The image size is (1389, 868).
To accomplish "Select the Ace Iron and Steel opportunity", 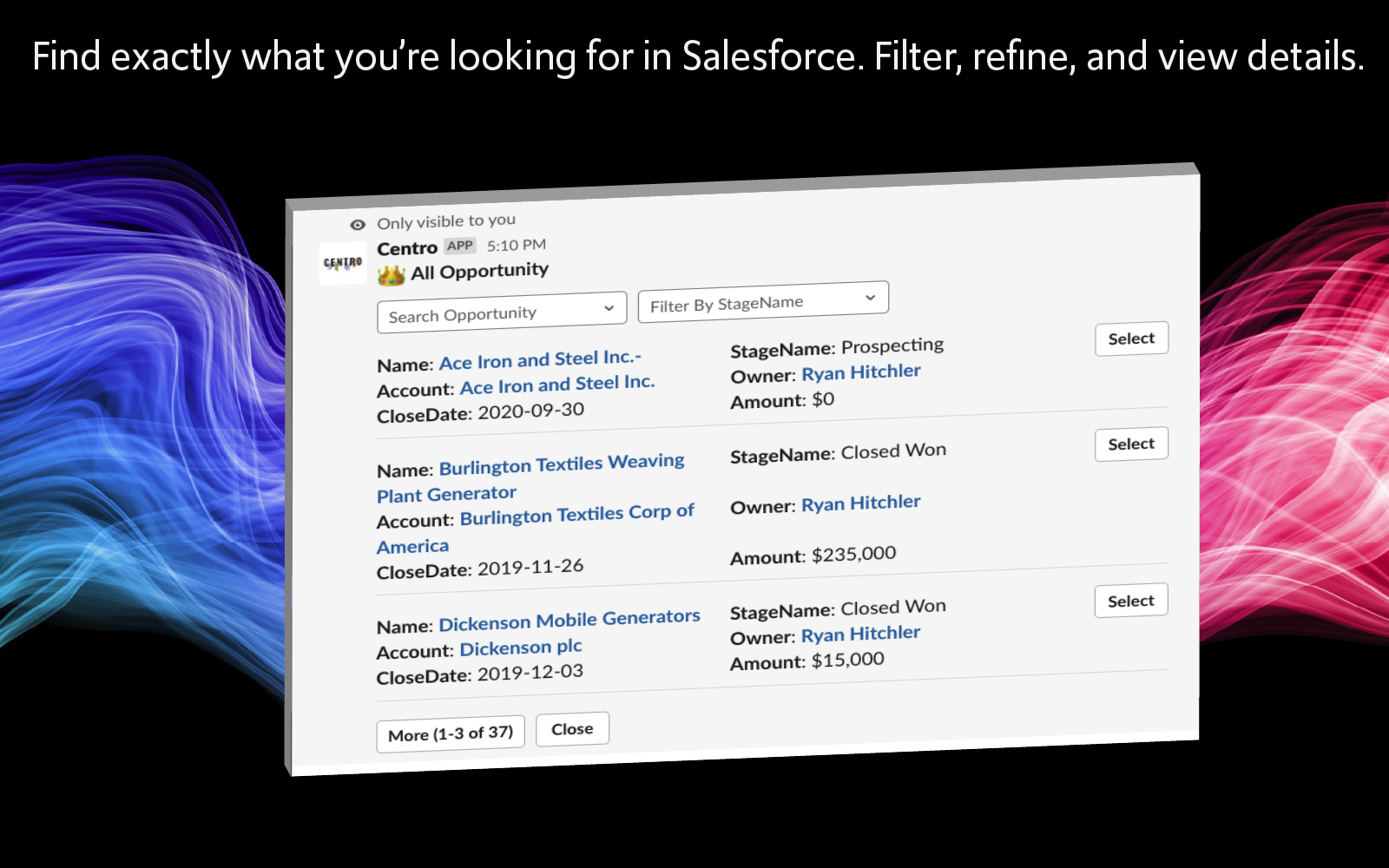I will 1131,339.
